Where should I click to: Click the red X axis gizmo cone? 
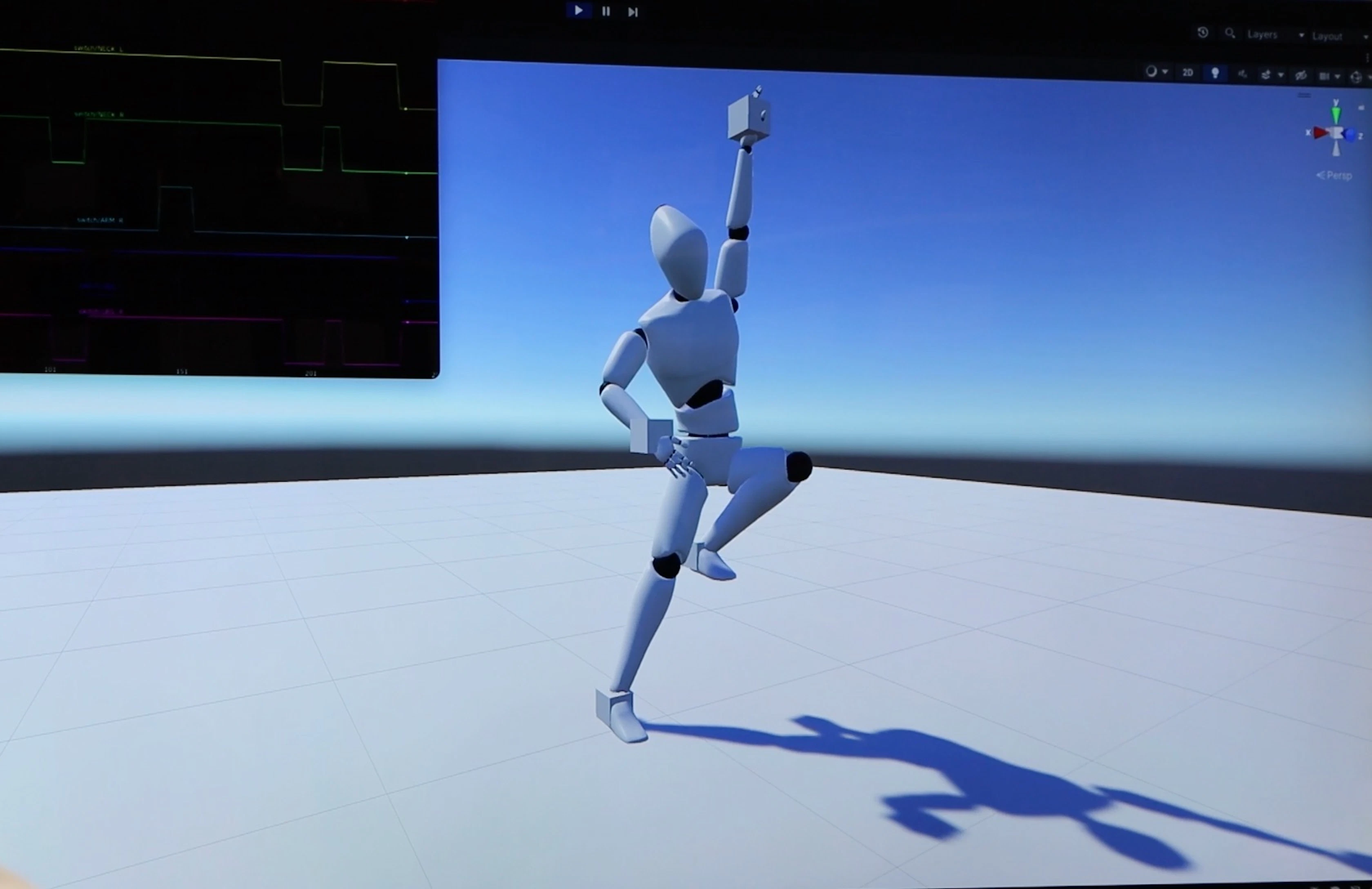(1320, 133)
